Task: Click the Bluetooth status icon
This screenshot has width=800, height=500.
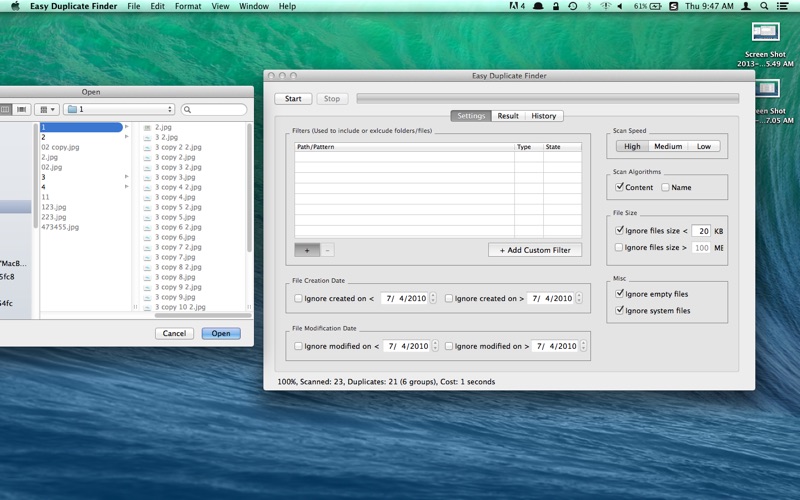Action: pyautogui.click(x=589, y=6)
